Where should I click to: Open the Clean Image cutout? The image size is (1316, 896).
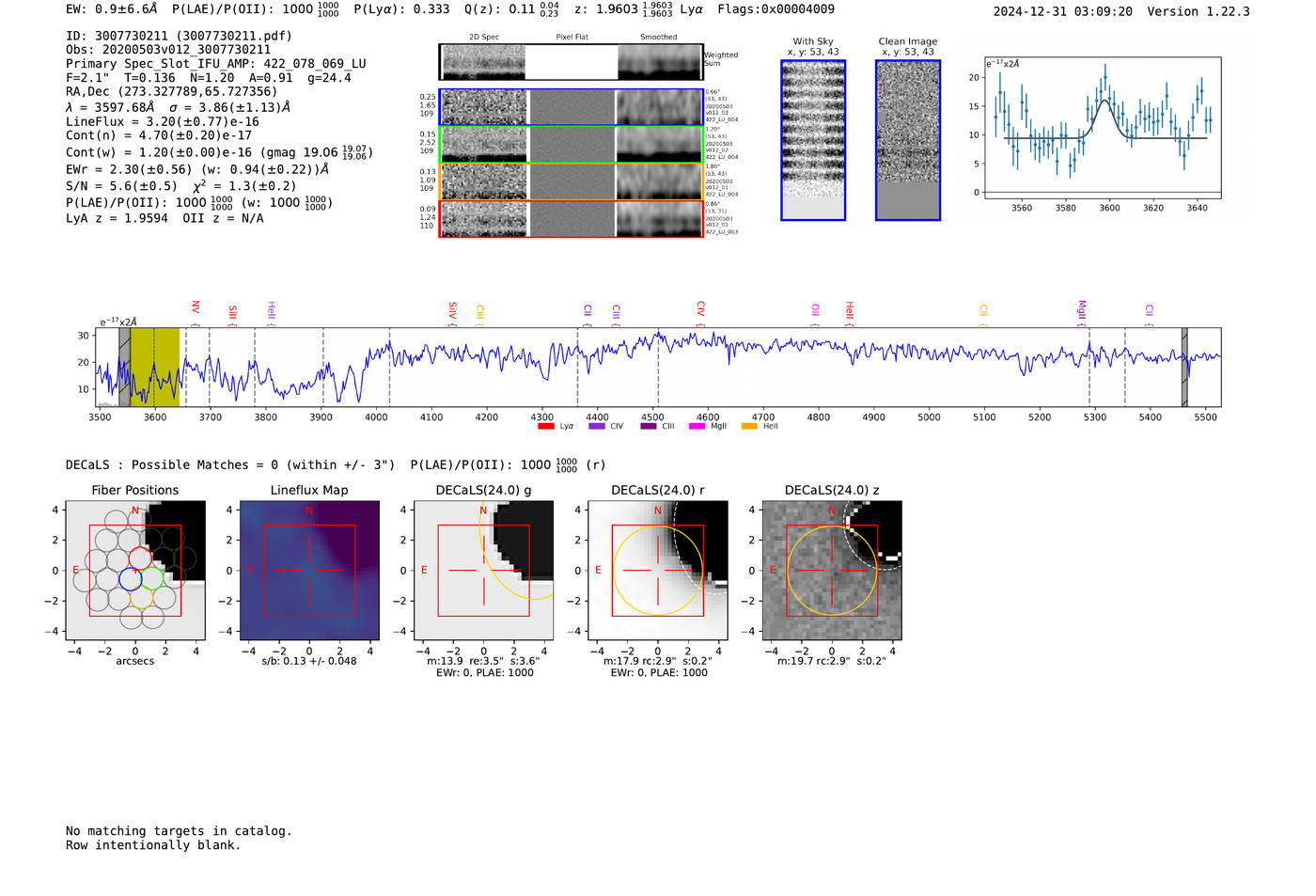point(908,140)
